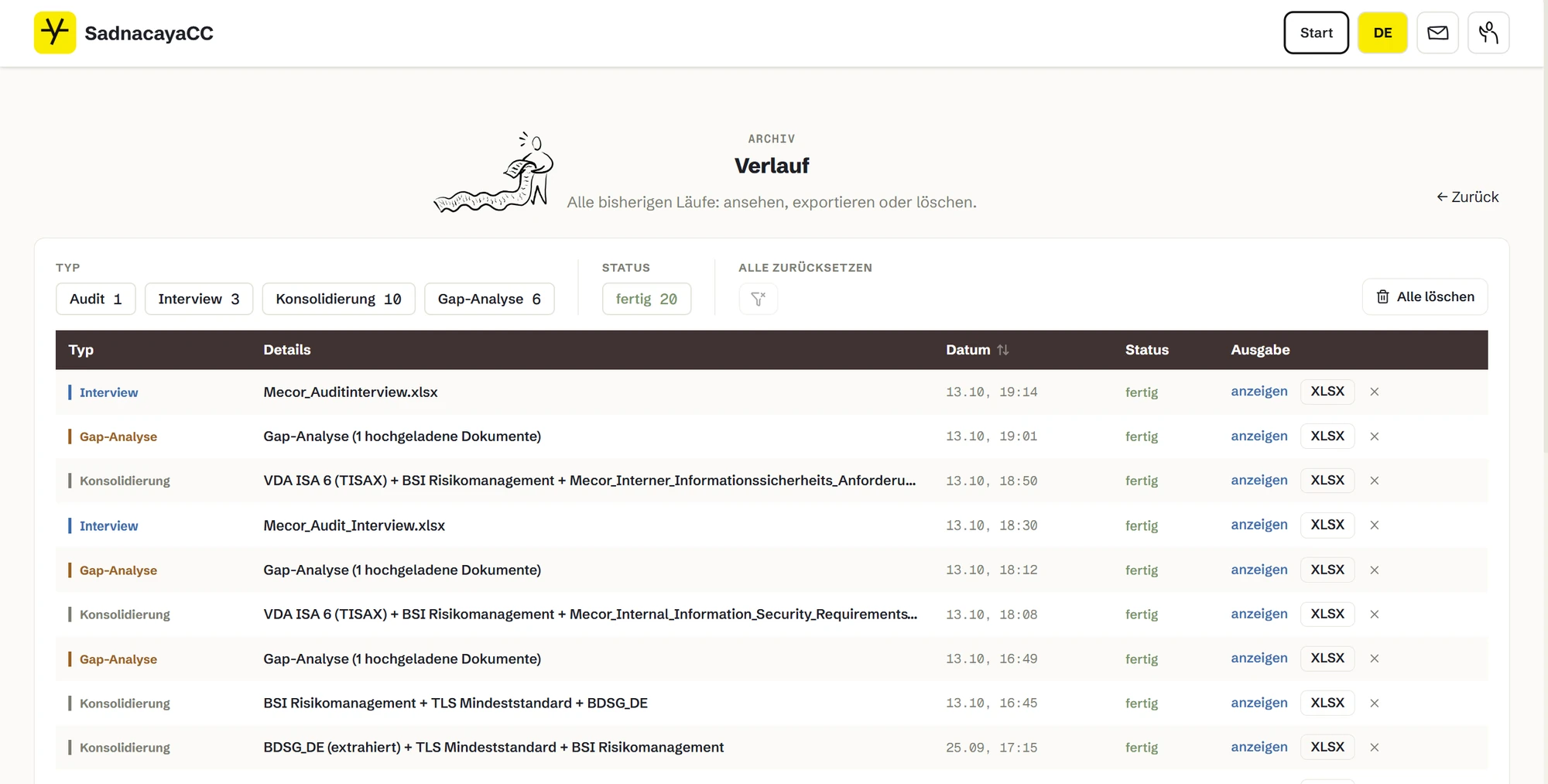This screenshot has width=1548, height=784.
Task: Click anzeigen for Mecor_Auditinterview.xlsx
Action: pos(1259,392)
